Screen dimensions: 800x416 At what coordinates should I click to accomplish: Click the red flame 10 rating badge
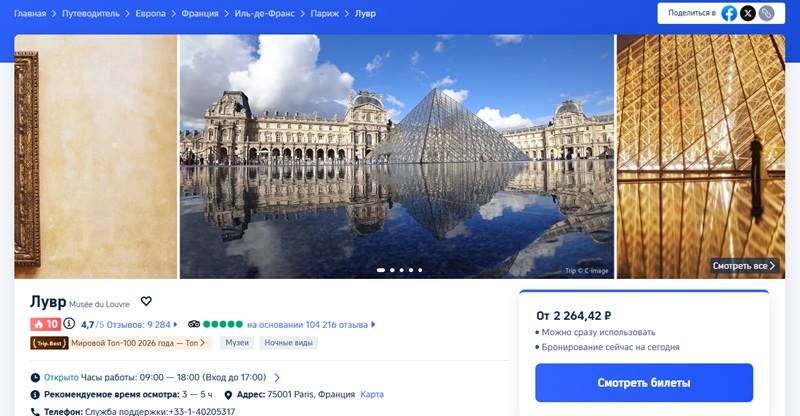(45, 324)
